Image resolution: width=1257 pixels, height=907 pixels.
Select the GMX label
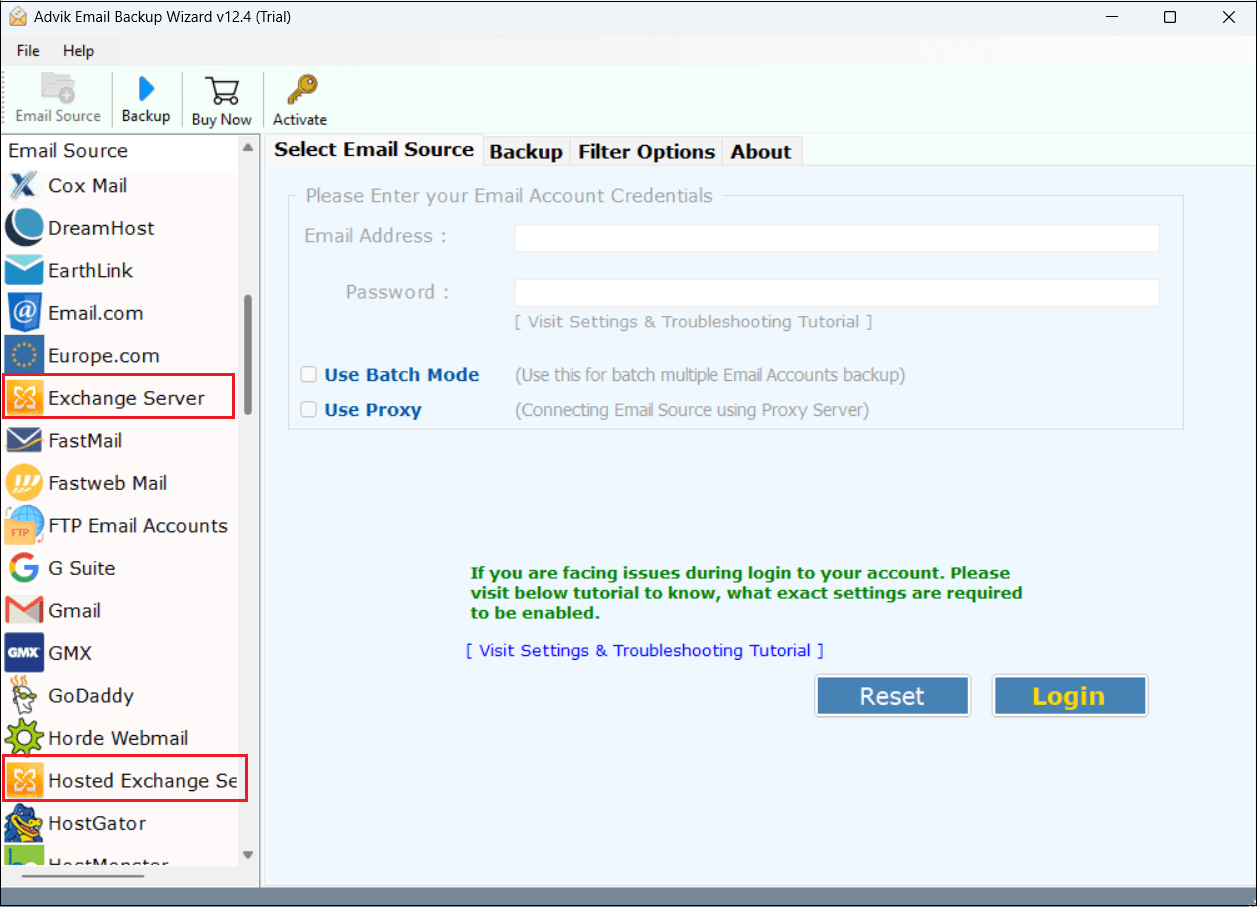70,653
